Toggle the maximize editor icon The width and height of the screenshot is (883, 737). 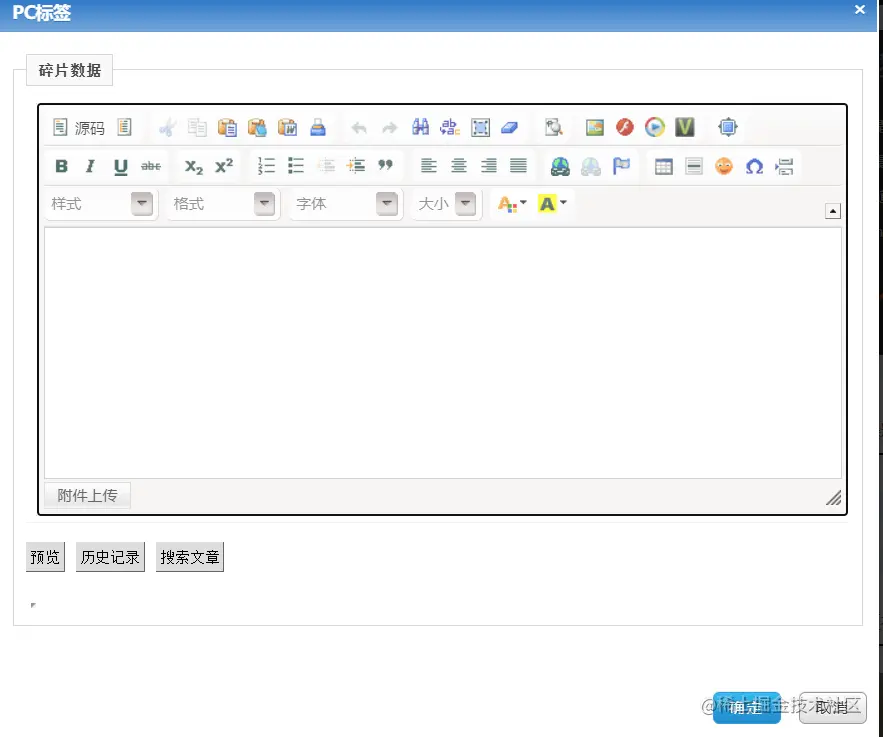click(728, 128)
